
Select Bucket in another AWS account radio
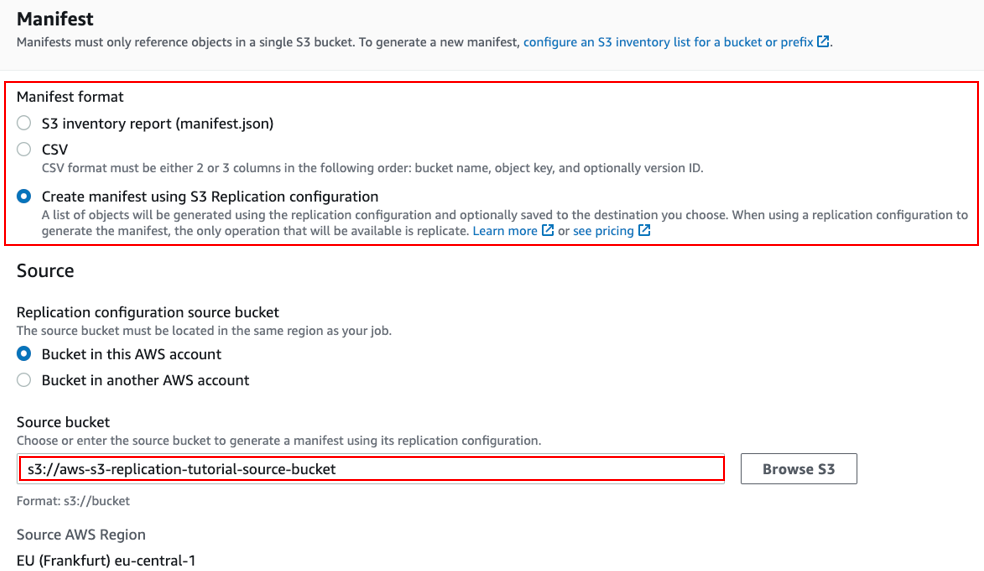point(24,380)
